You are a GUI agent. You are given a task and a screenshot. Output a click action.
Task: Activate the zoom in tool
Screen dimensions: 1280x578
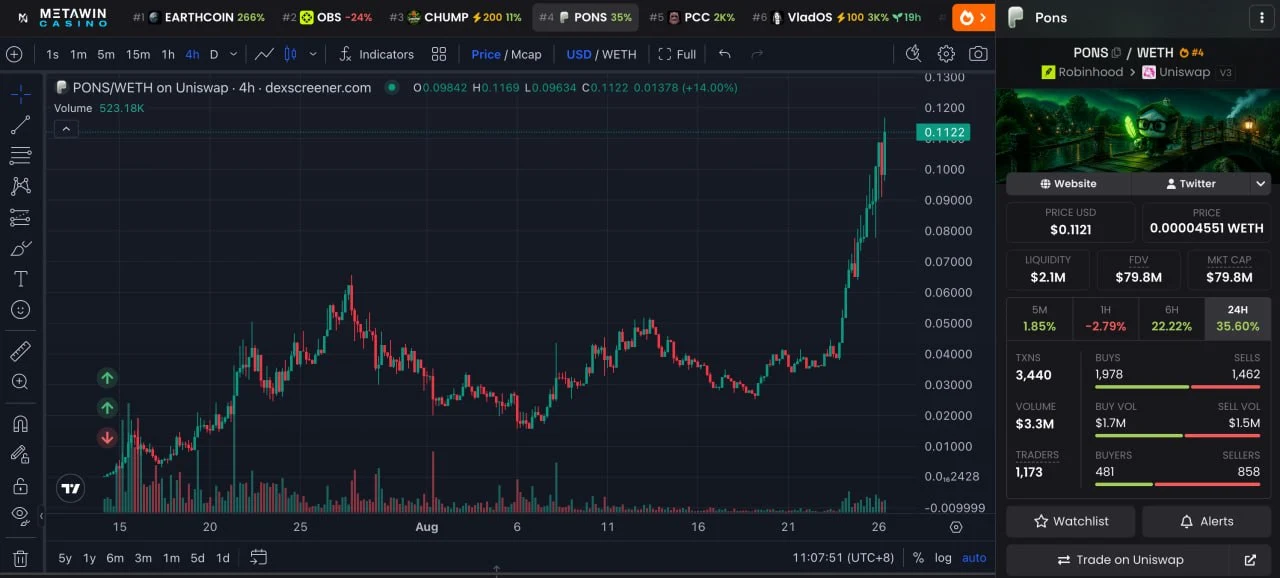(x=20, y=382)
